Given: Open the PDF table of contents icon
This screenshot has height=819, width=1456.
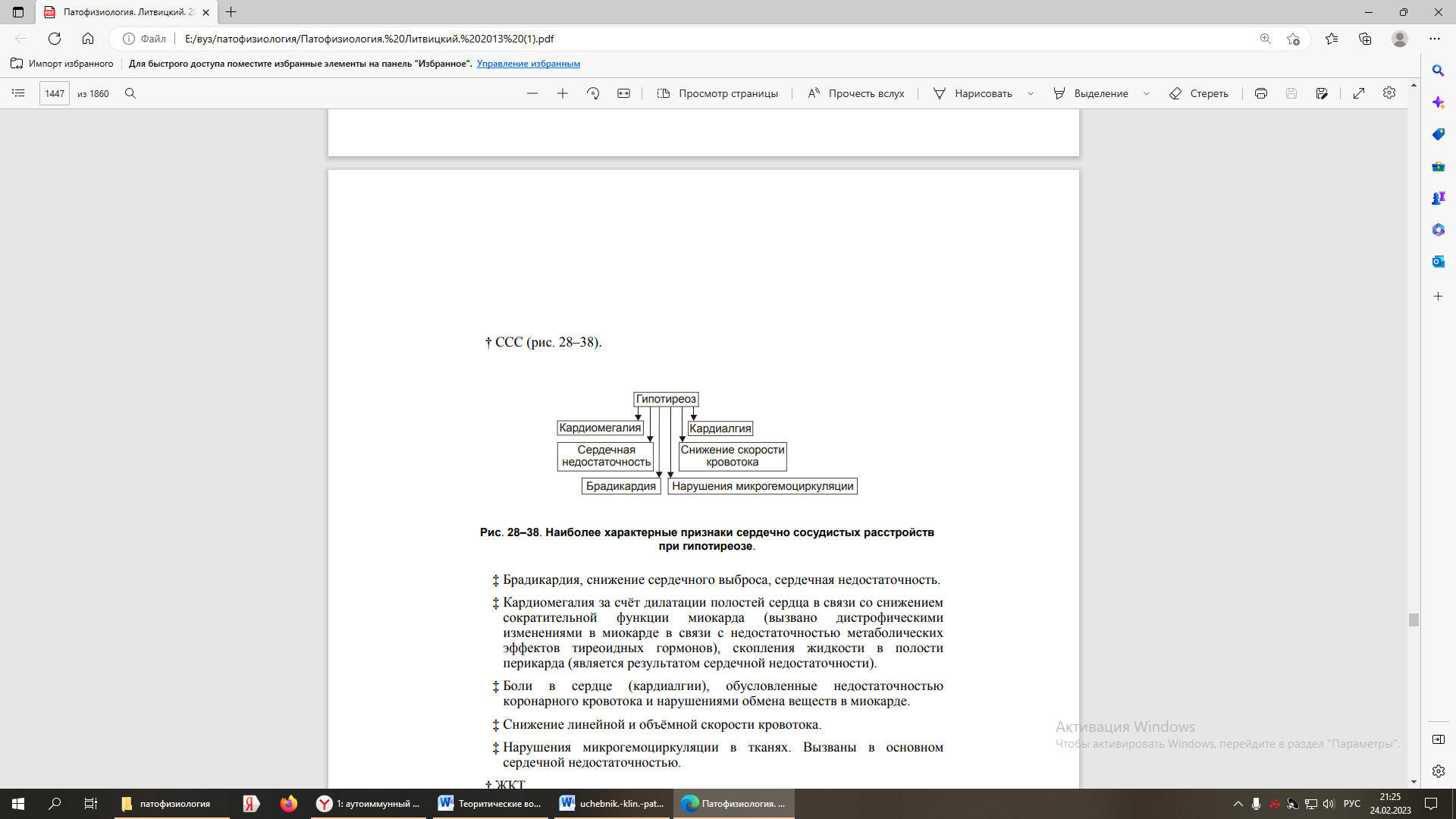Looking at the screenshot, I should click(19, 93).
